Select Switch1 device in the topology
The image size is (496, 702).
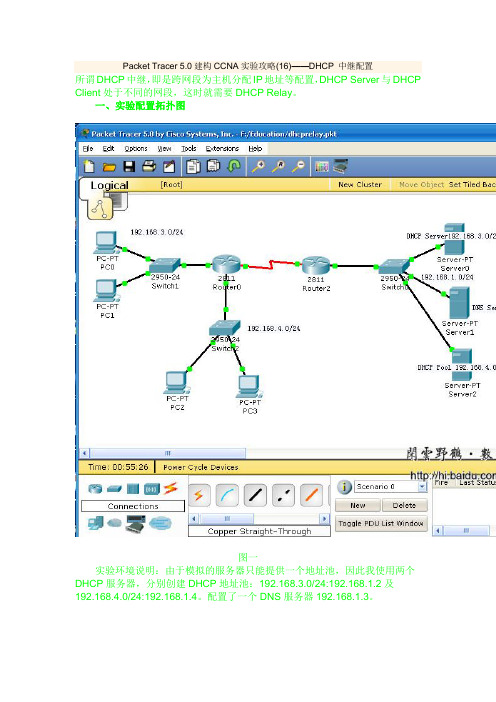tap(165, 266)
